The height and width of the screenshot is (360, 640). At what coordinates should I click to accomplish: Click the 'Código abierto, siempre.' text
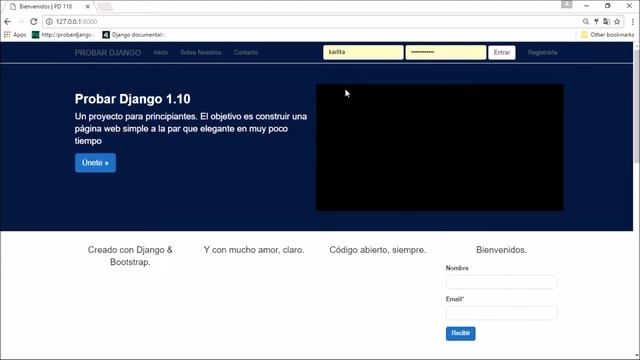(x=378, y=250)
